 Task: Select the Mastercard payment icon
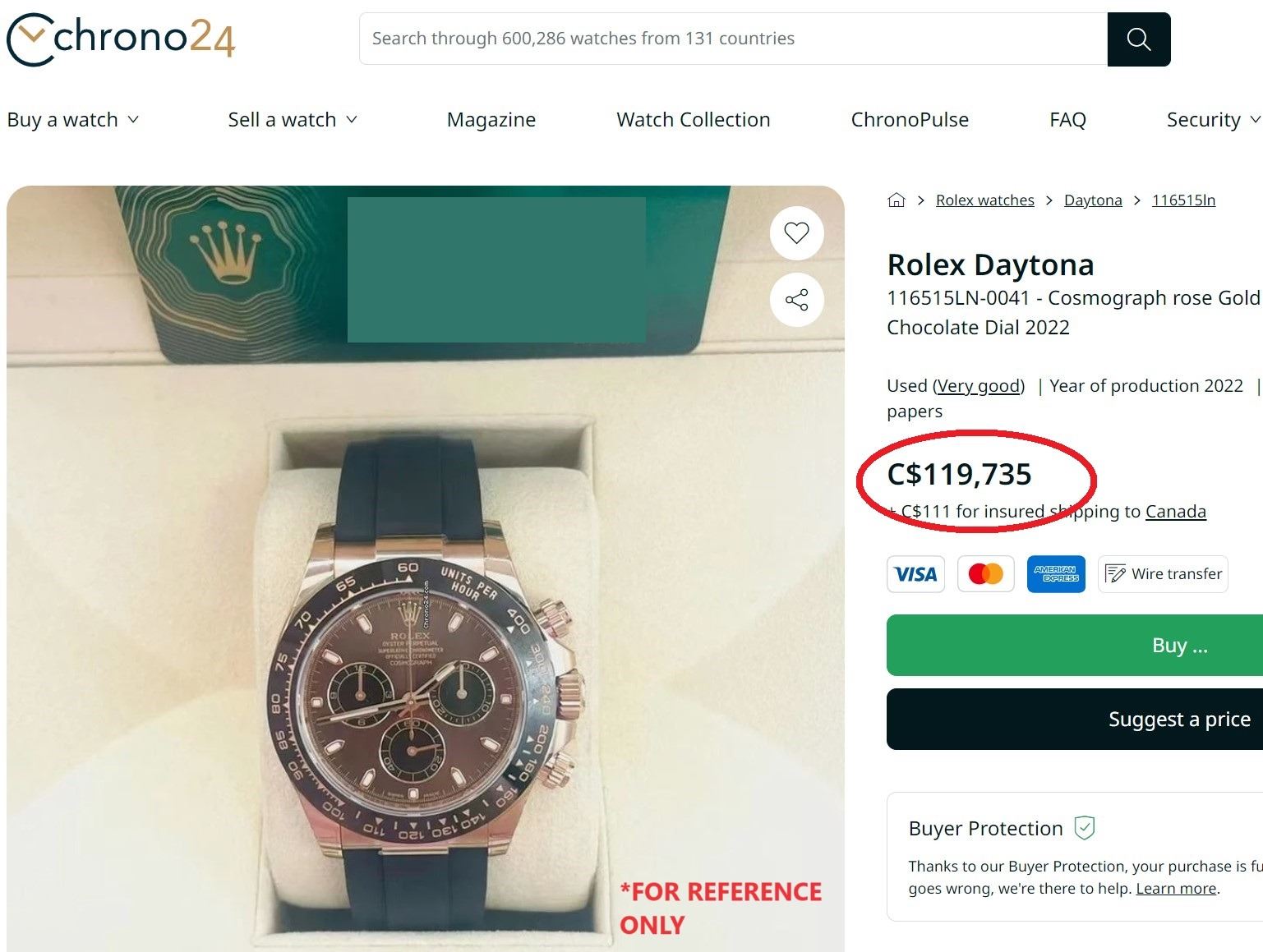[x=986, y=574]
